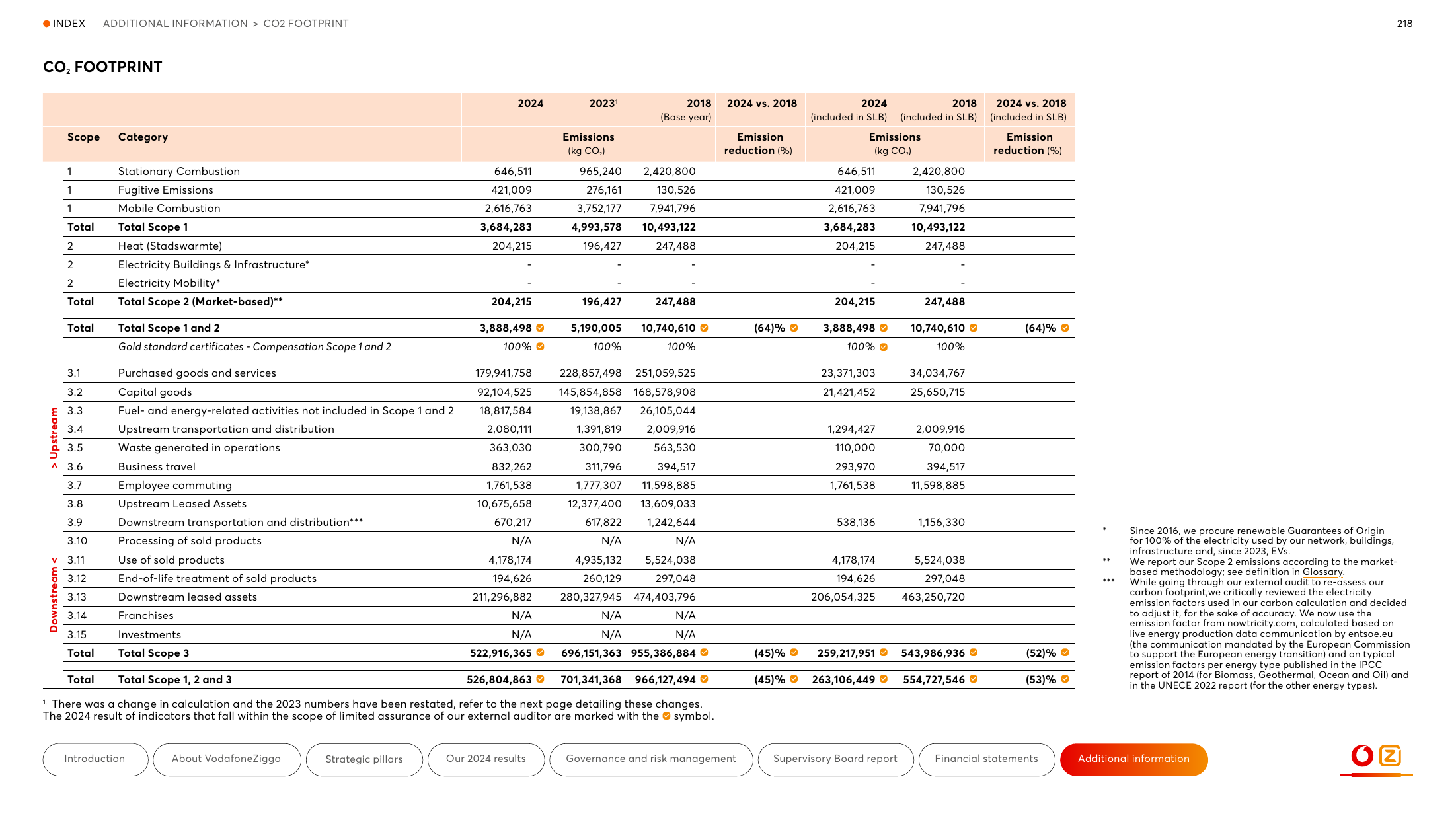Click the Downstream leased assets 211,296,882 value
This screenshot has height=820, width=1456.
point(502,597)
